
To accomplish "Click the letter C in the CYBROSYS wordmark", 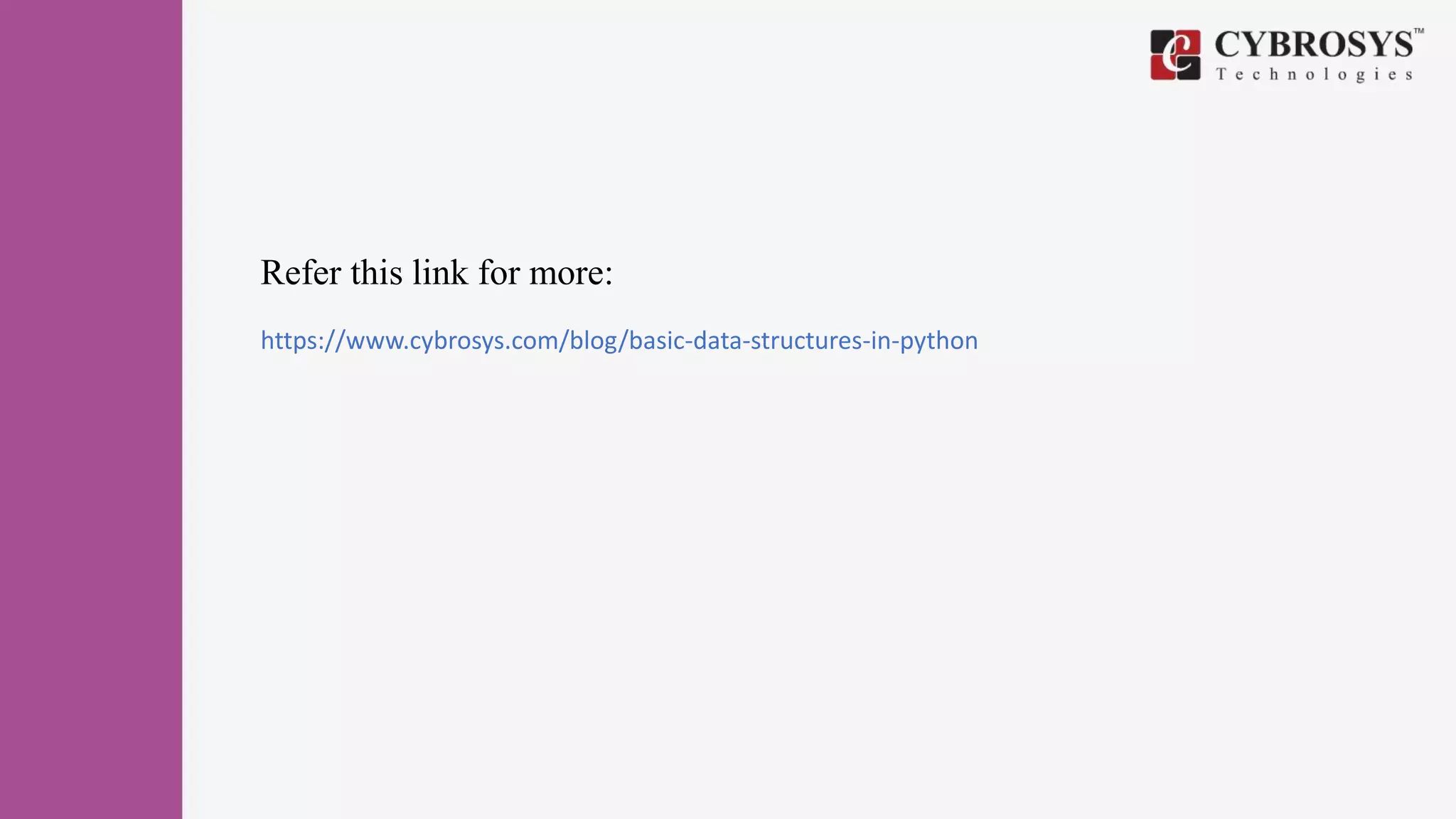I will 1228,45.
